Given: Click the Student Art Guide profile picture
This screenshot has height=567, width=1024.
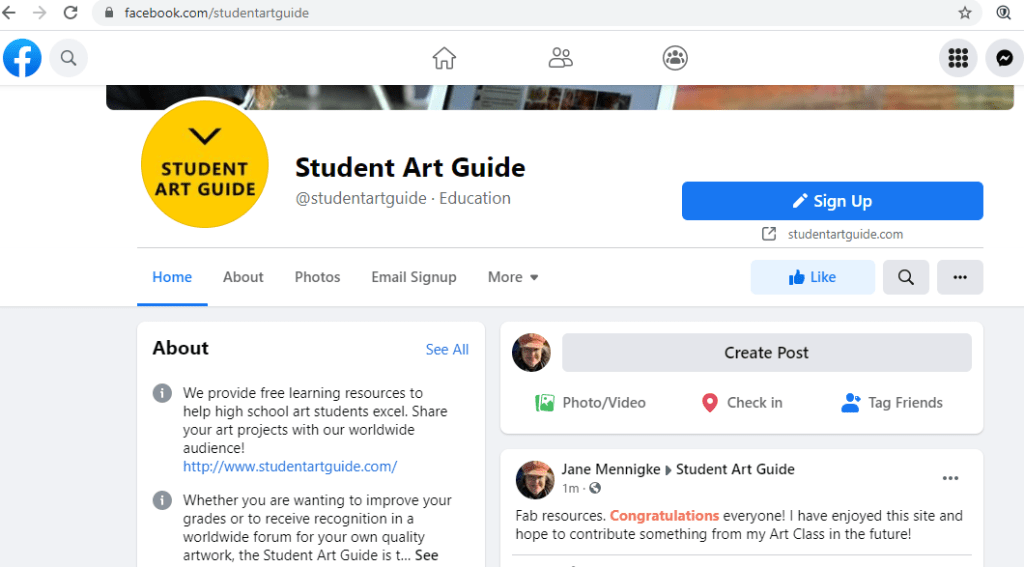Looking at the screenshot, I should pos(205,164).
